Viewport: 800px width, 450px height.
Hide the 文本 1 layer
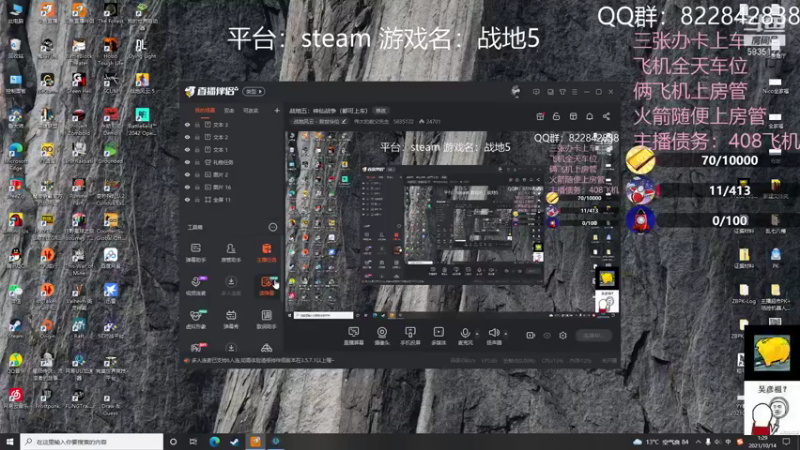[187, 149]
